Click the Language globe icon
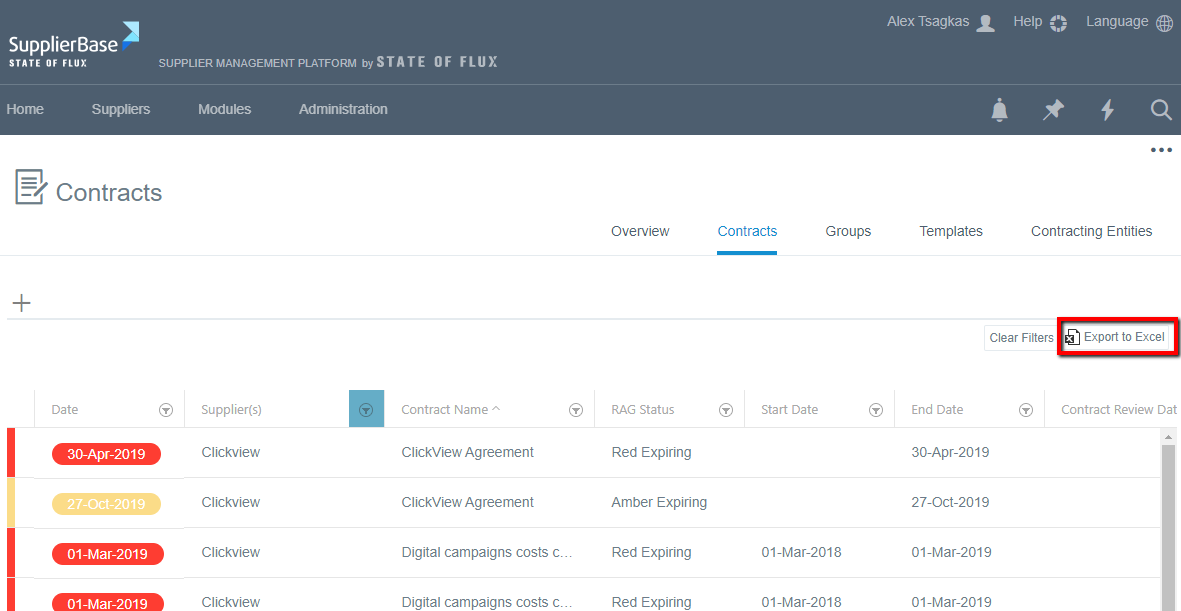The height and width of the screenshot is (611, 1181). click(x=1164, y=23)
